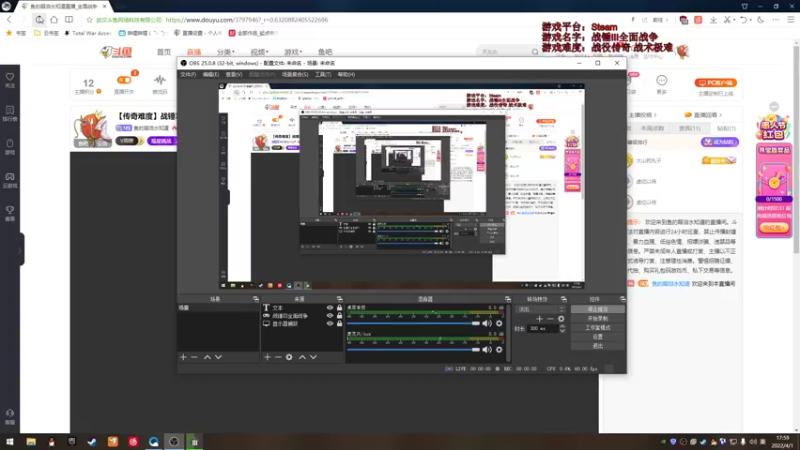Mute the mic/Aux speaker icon
Screen dimensions: 800x450
click(487, 349)
